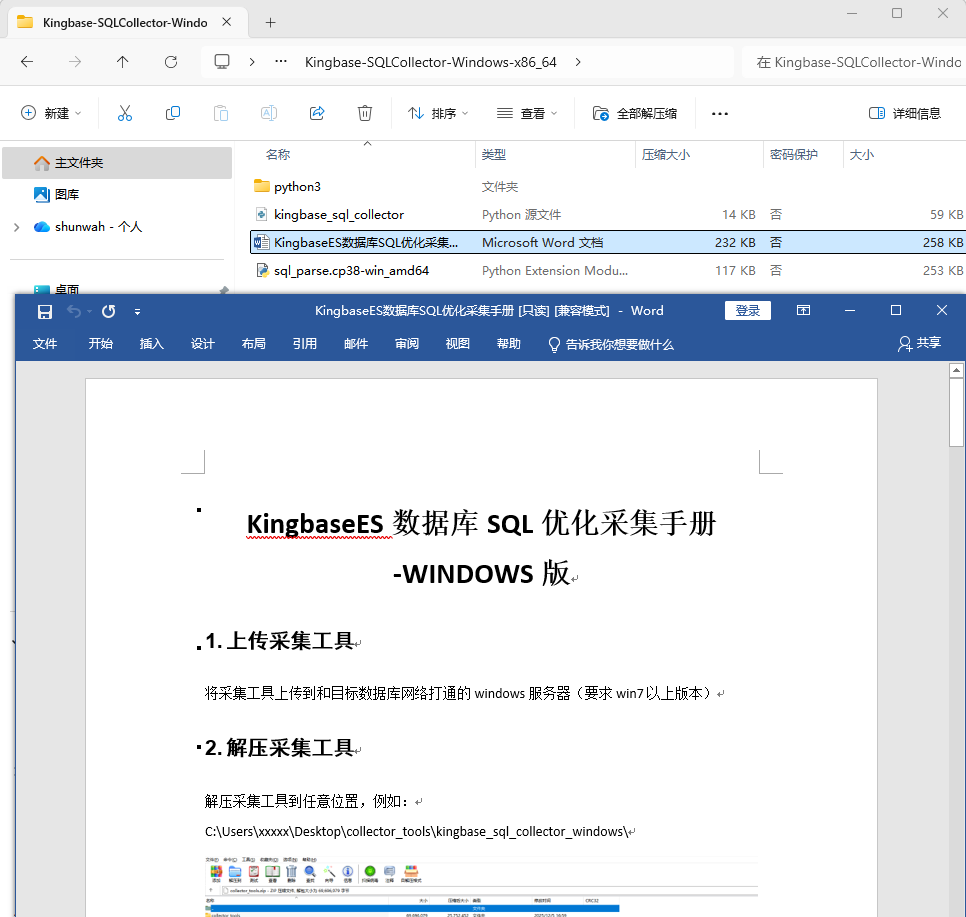Open the 排序 sort dropdown
Viewport: 966px width, 917px height.
438,113
